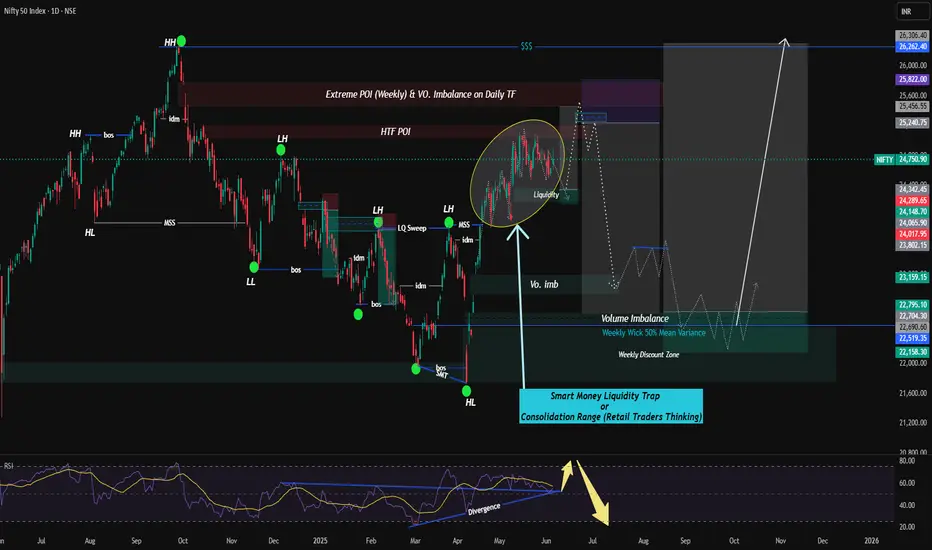Click the RSI 20.00 scale value

906,527
